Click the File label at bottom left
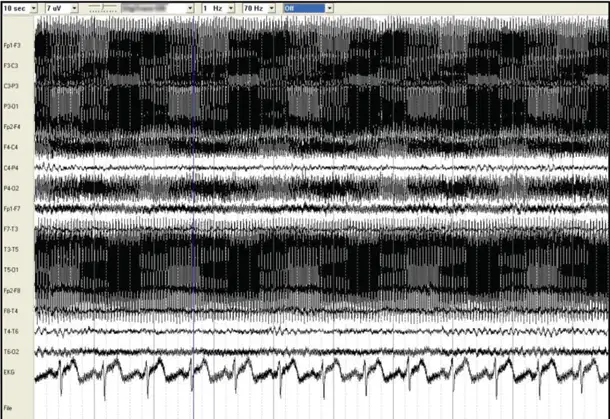Screen dimensions: 610x419 coord(7,408)
